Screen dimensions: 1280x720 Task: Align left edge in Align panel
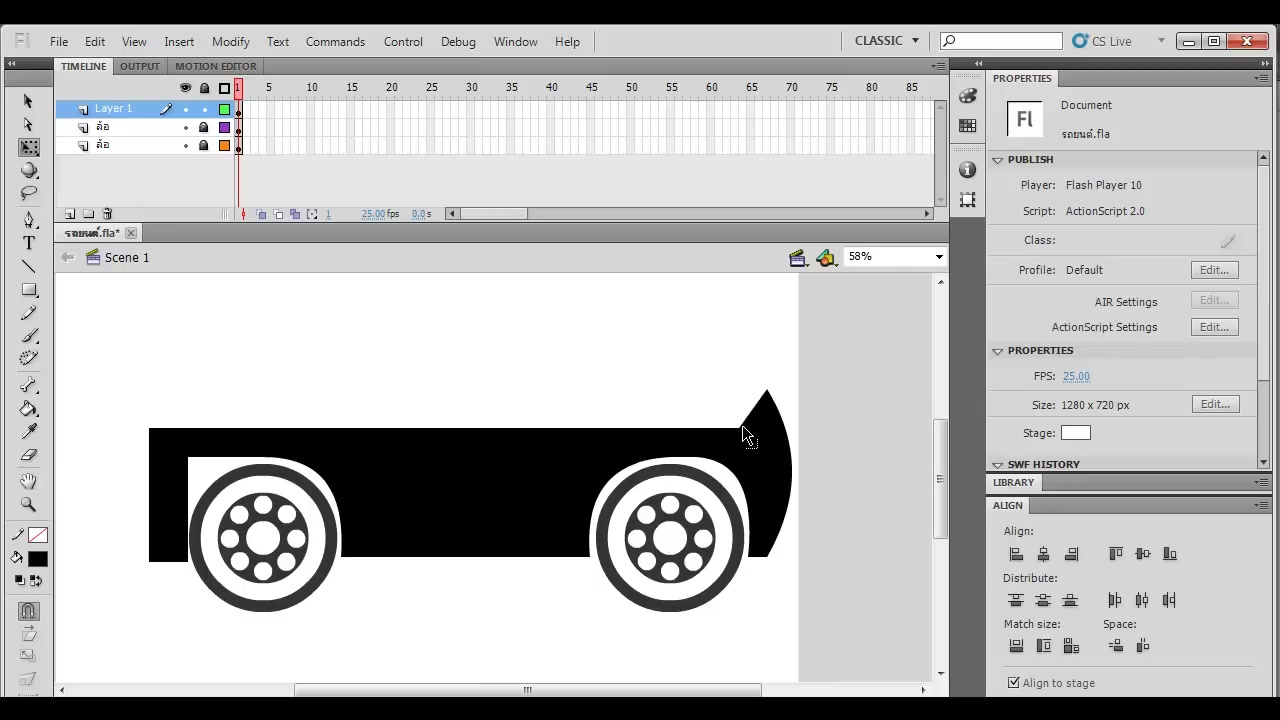coord(1016,554)
